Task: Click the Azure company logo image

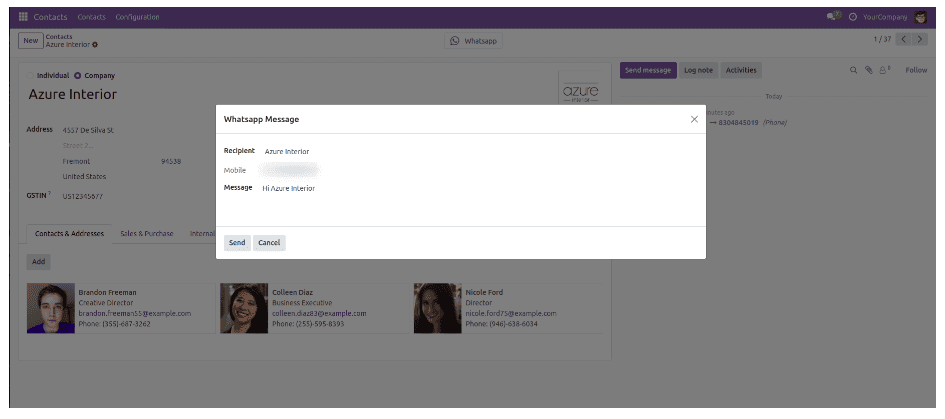Action: (580, 88)
